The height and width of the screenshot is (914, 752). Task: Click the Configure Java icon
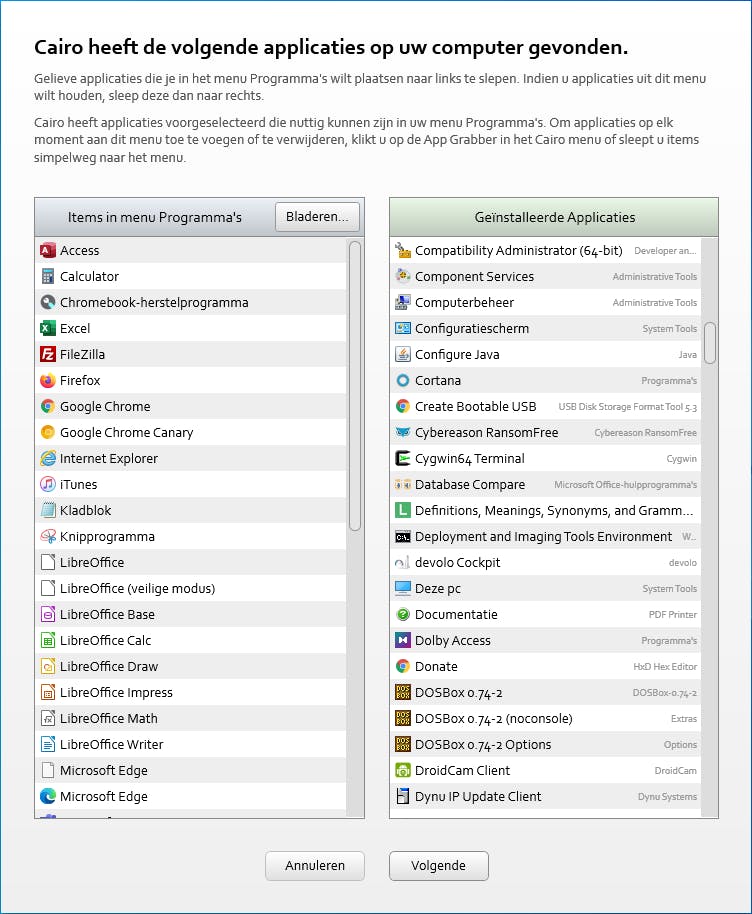403,354
